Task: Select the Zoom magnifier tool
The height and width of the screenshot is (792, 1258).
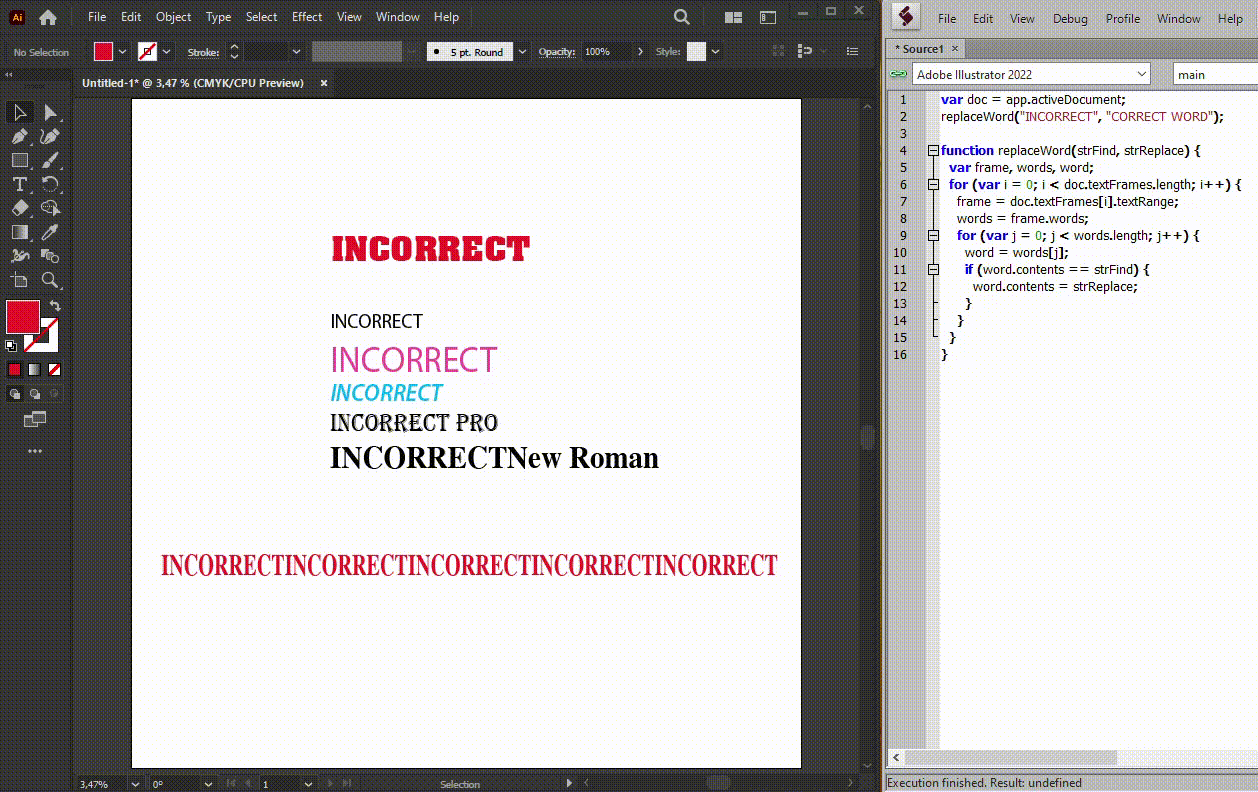Action: 50,280
